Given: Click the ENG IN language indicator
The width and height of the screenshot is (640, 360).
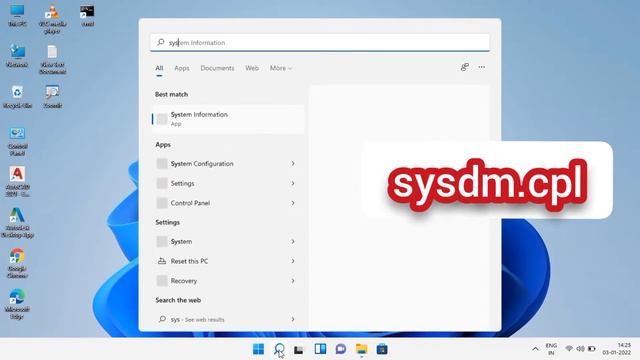Looking at the screenshot, I should coord(551,349).
